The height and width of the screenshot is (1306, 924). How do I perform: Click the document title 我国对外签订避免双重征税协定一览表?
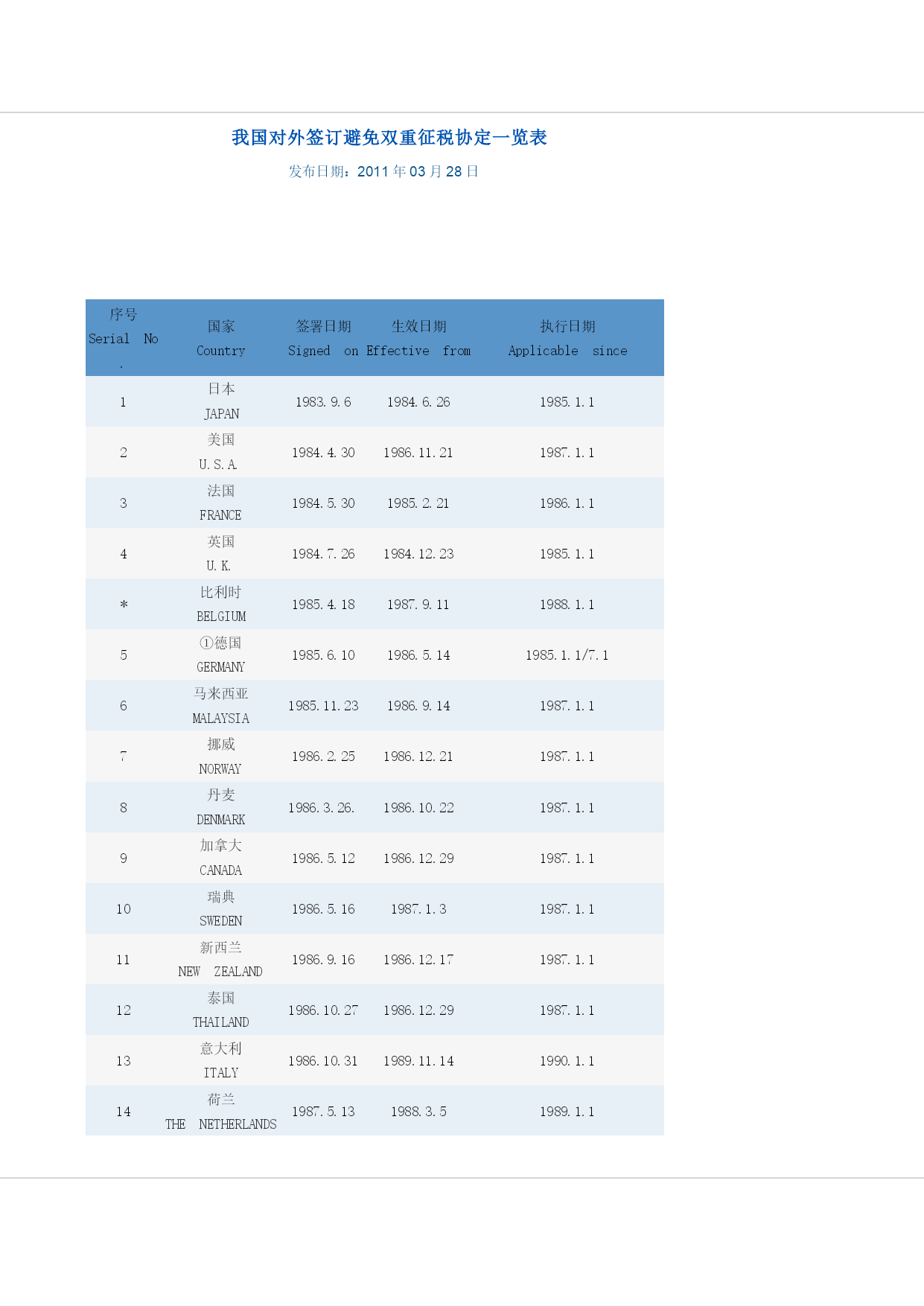(x=389, y=138)
